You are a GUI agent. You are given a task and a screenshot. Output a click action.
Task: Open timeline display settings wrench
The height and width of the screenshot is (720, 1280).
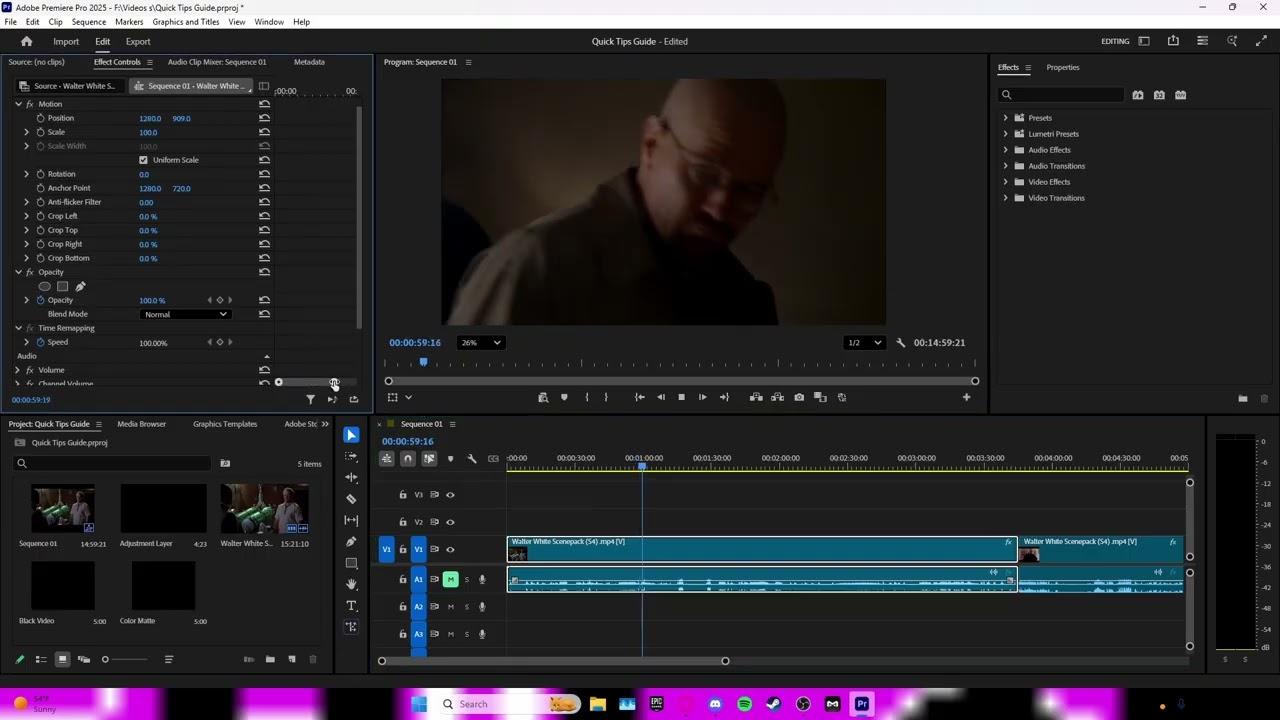[x=472, y=459]
